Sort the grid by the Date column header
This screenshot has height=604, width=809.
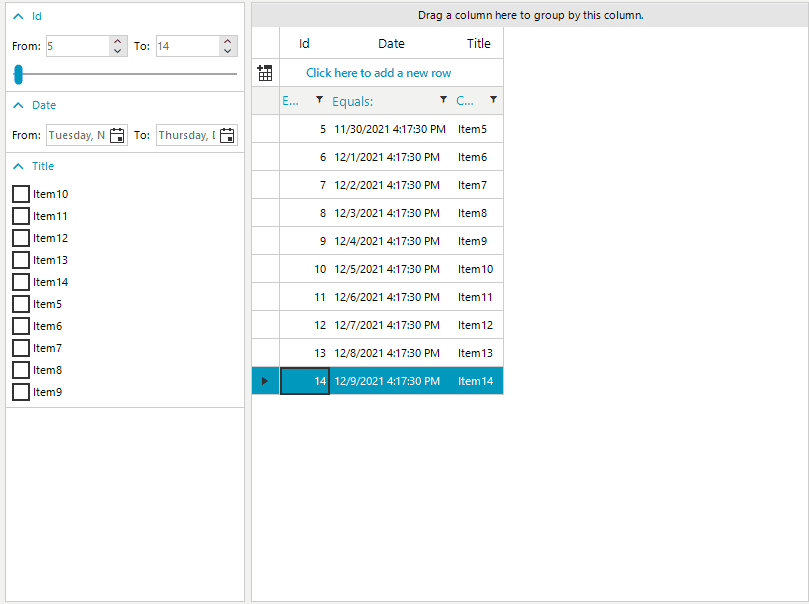click(391, 43)
